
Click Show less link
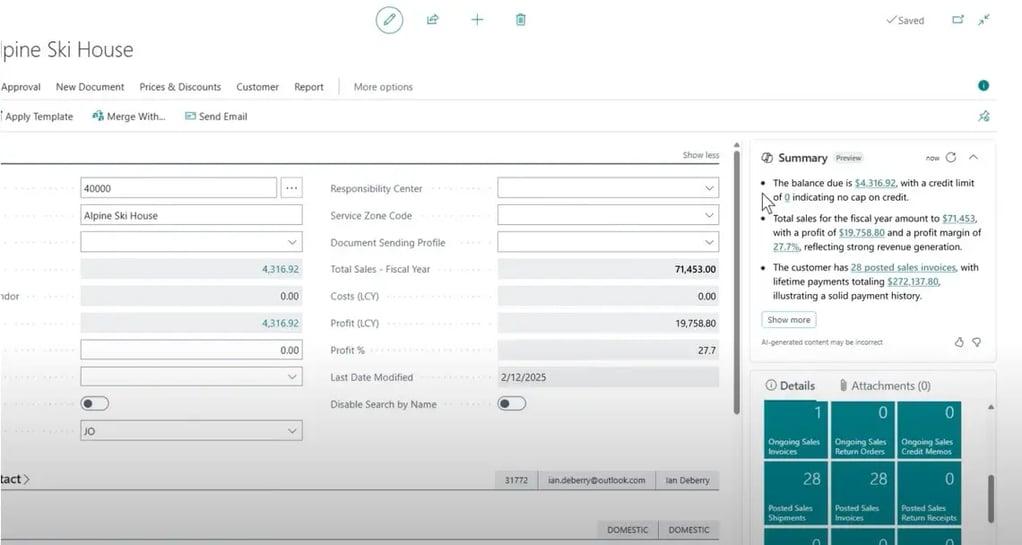click(x=701, y=155)
